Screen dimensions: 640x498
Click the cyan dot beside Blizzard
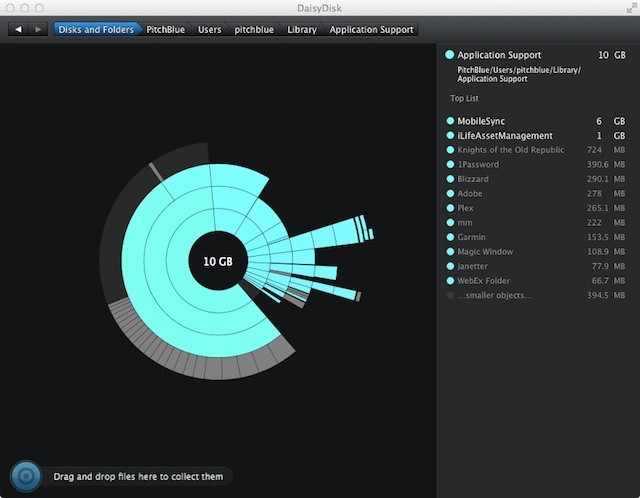coord(450,179)
